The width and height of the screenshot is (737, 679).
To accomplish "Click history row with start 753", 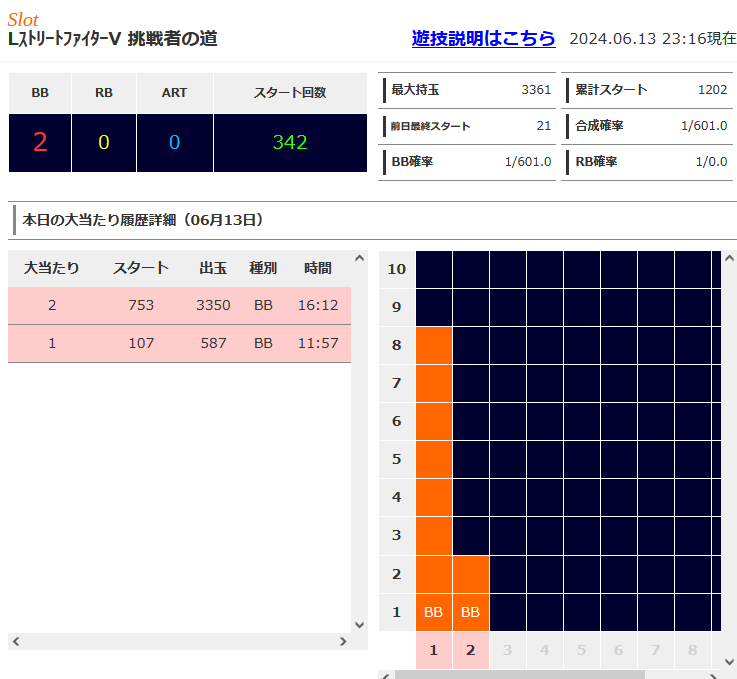I will click(x=180, y=305).
